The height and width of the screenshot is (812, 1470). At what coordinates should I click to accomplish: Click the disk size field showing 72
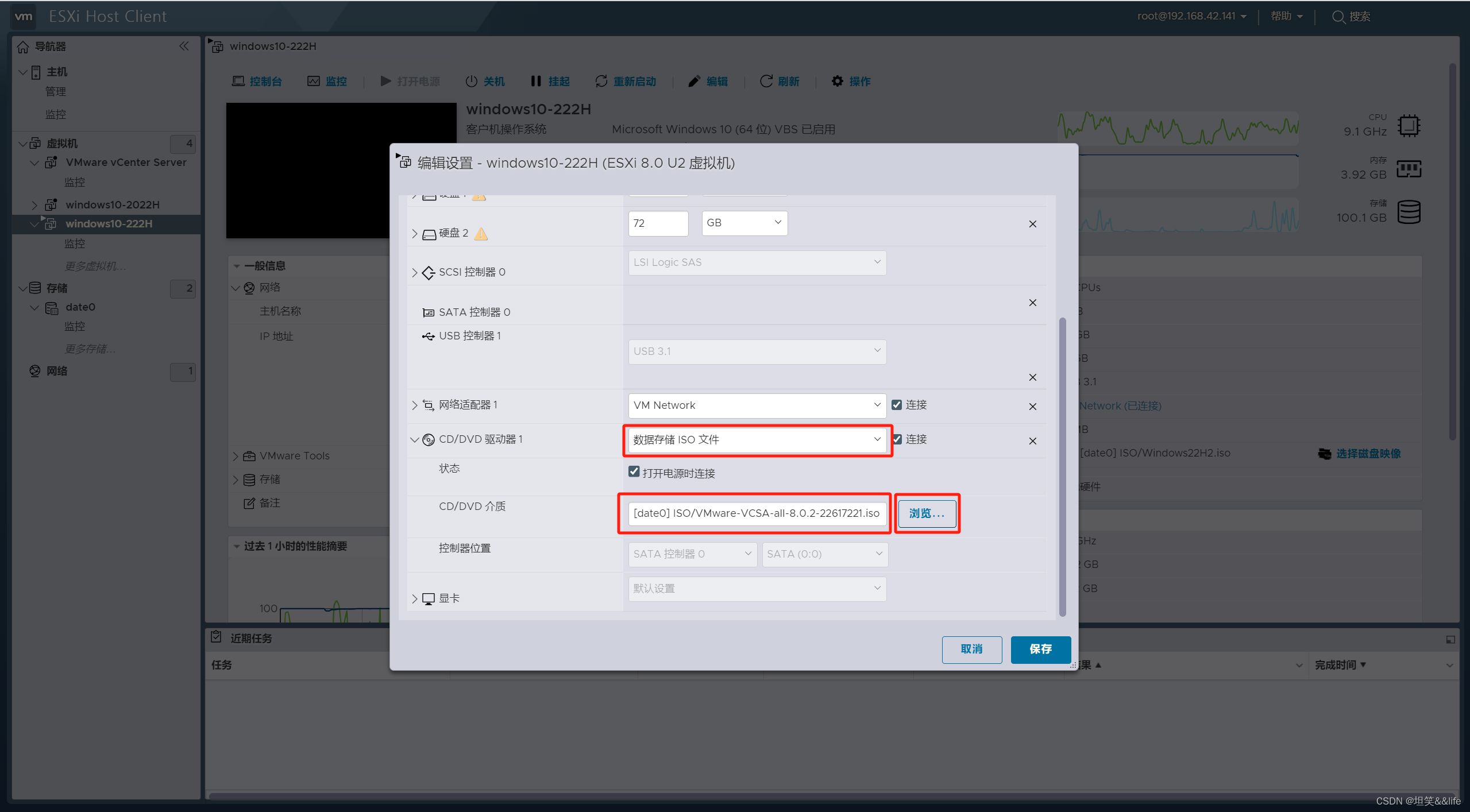coord(658,223)
